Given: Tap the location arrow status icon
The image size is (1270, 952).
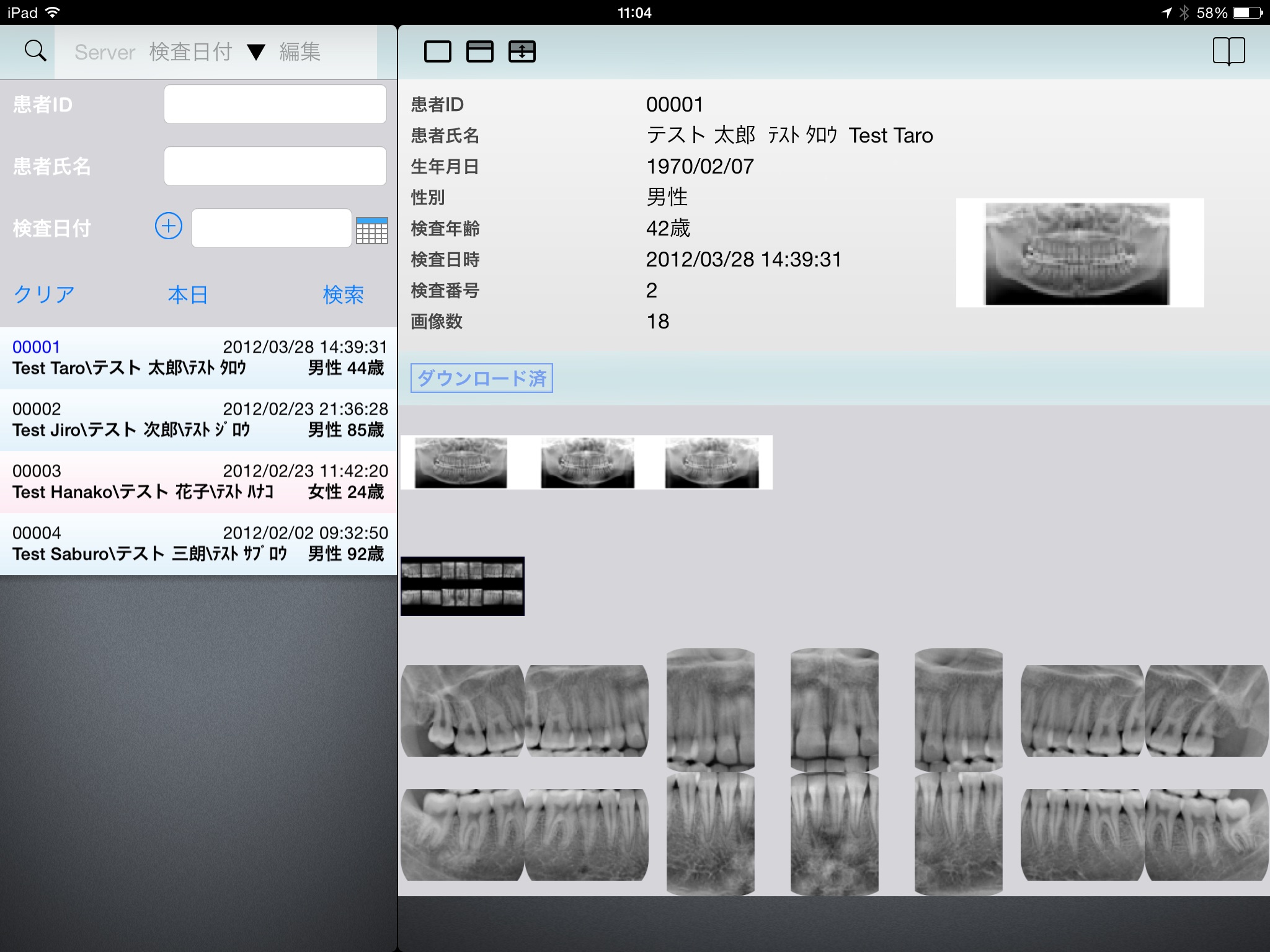Looking at the screenshot, I should click(1166, 12).
